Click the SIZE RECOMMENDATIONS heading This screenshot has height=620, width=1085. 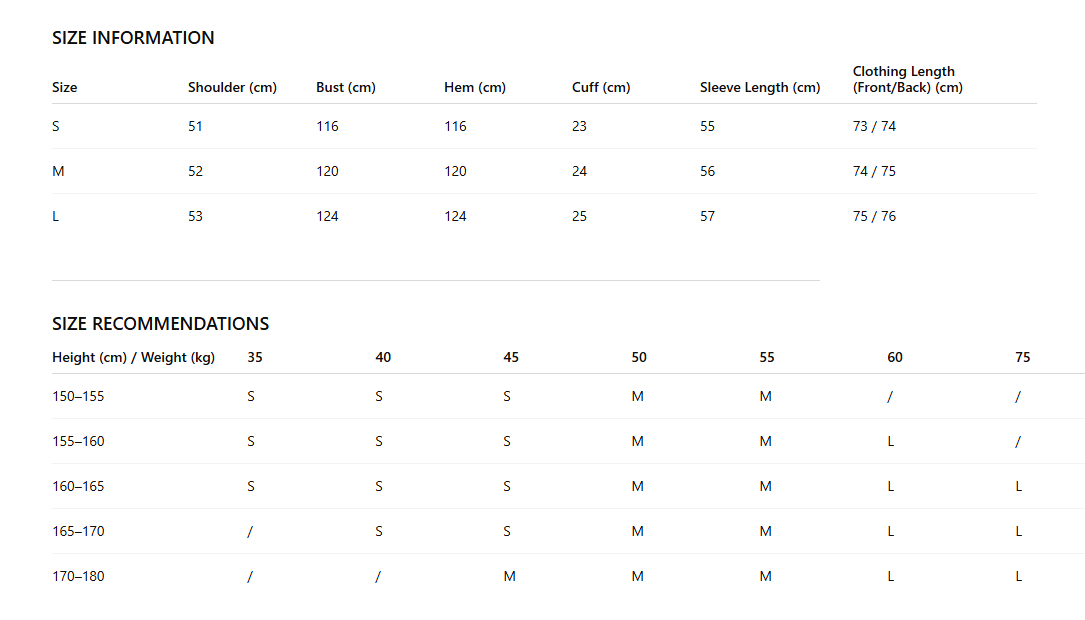161,324
